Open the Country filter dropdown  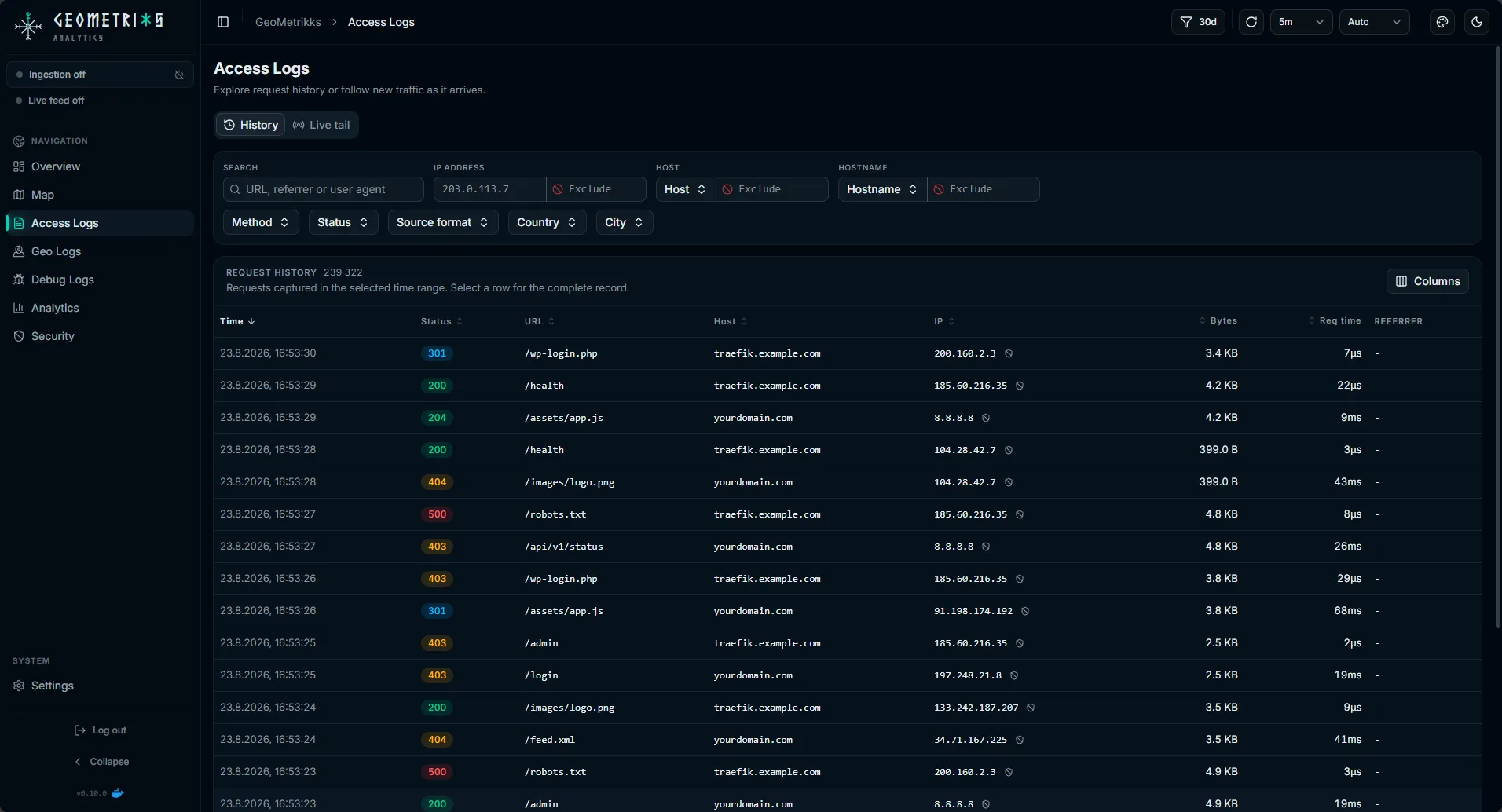point(547,222)
